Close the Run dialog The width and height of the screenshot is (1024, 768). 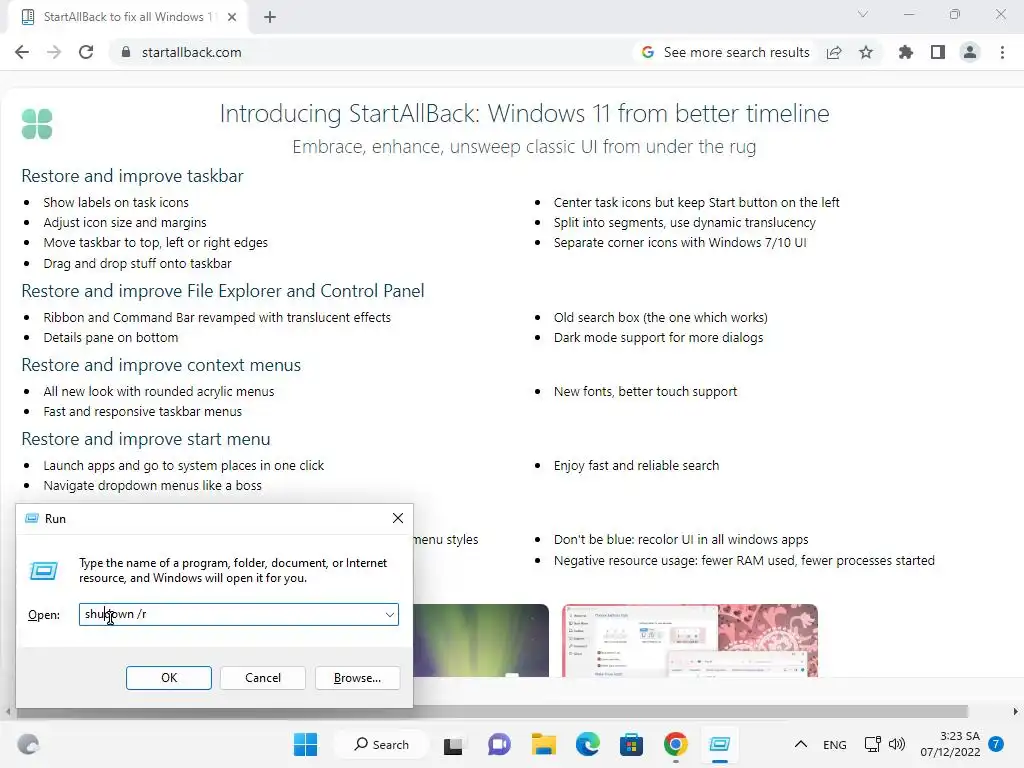tap(398, 518)
